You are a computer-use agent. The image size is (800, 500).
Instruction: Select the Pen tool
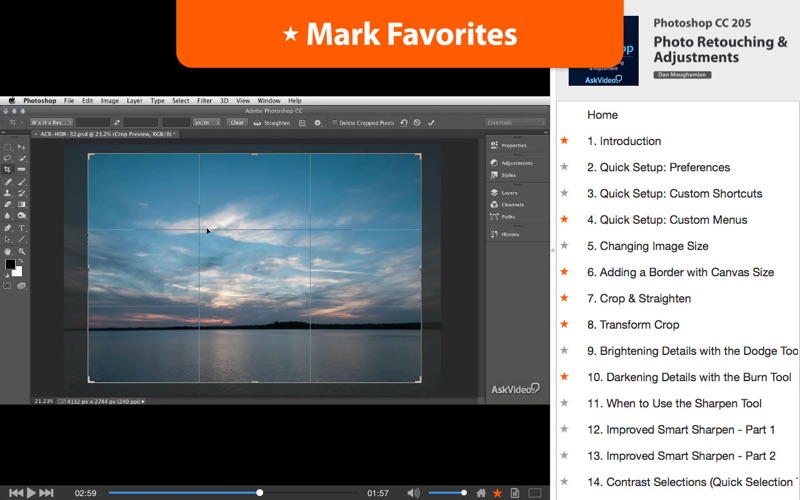click(x=8, y=228)
